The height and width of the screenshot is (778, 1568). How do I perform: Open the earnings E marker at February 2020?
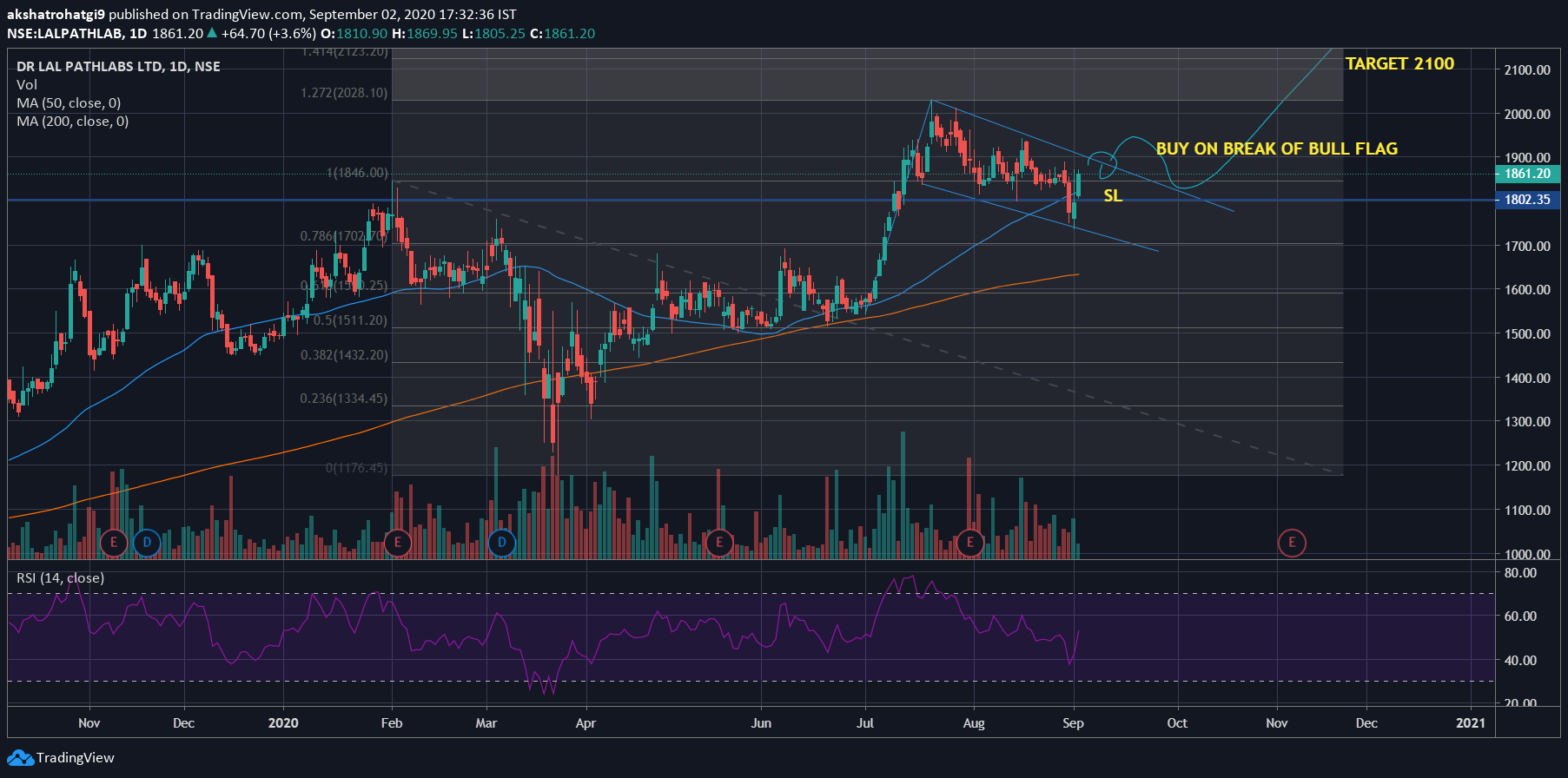point(397,543)
